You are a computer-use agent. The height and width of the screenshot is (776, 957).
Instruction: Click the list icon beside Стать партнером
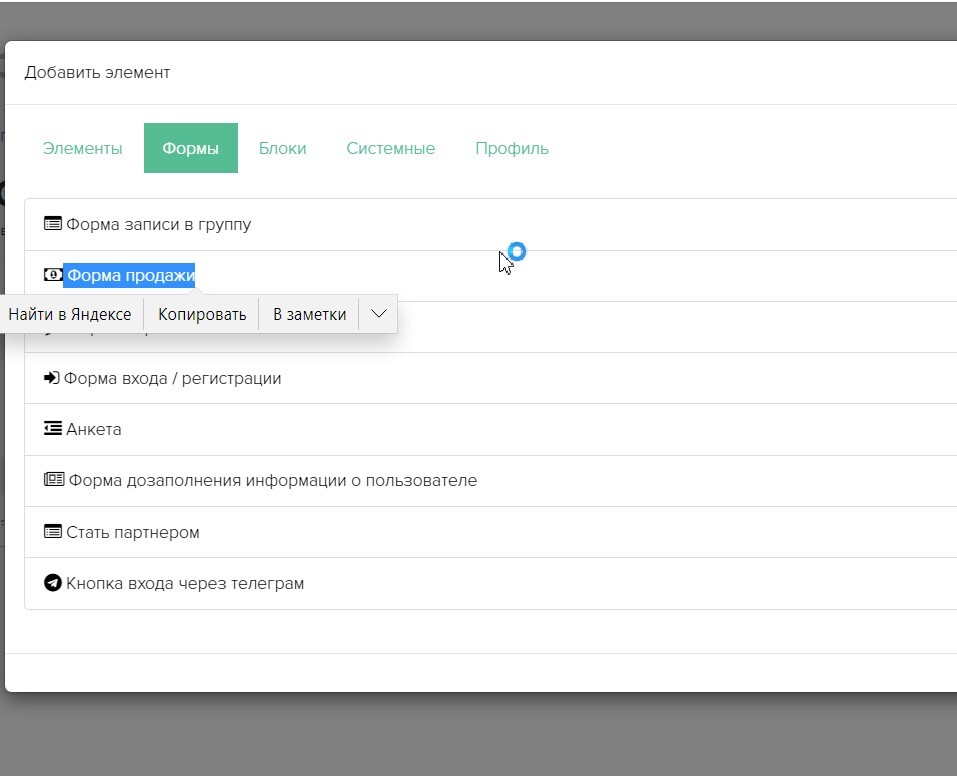click(53, 532)
